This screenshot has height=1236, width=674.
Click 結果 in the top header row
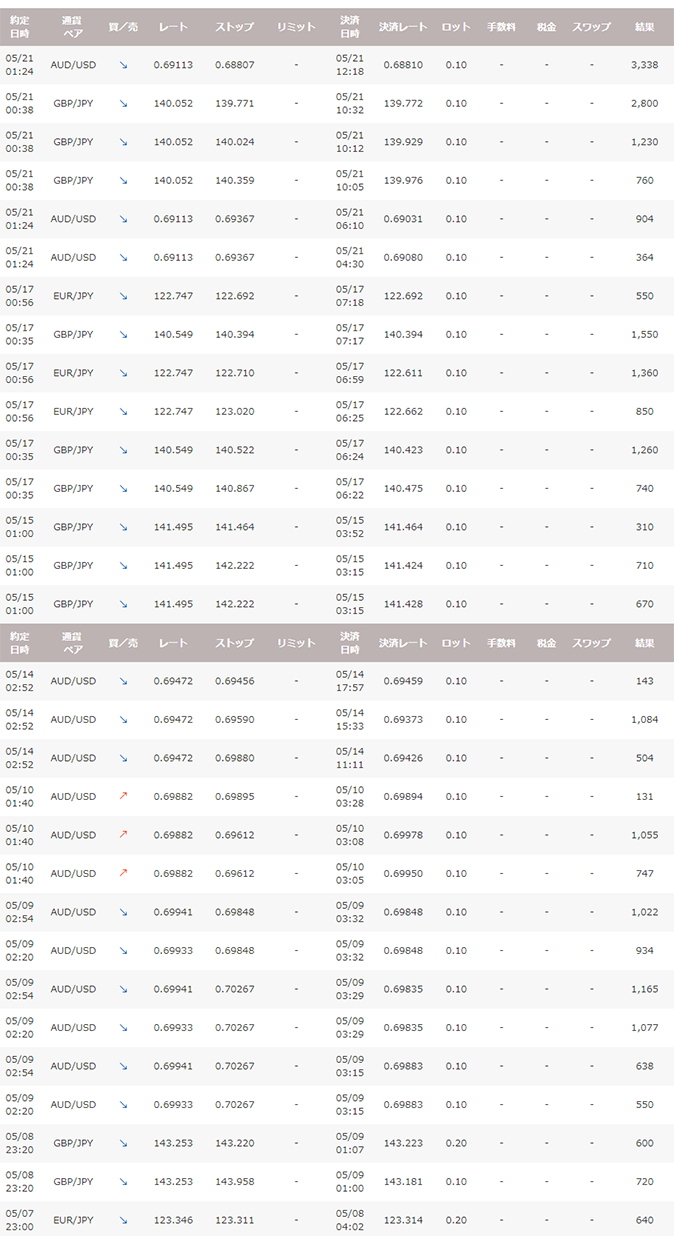[x=644, y=27]
